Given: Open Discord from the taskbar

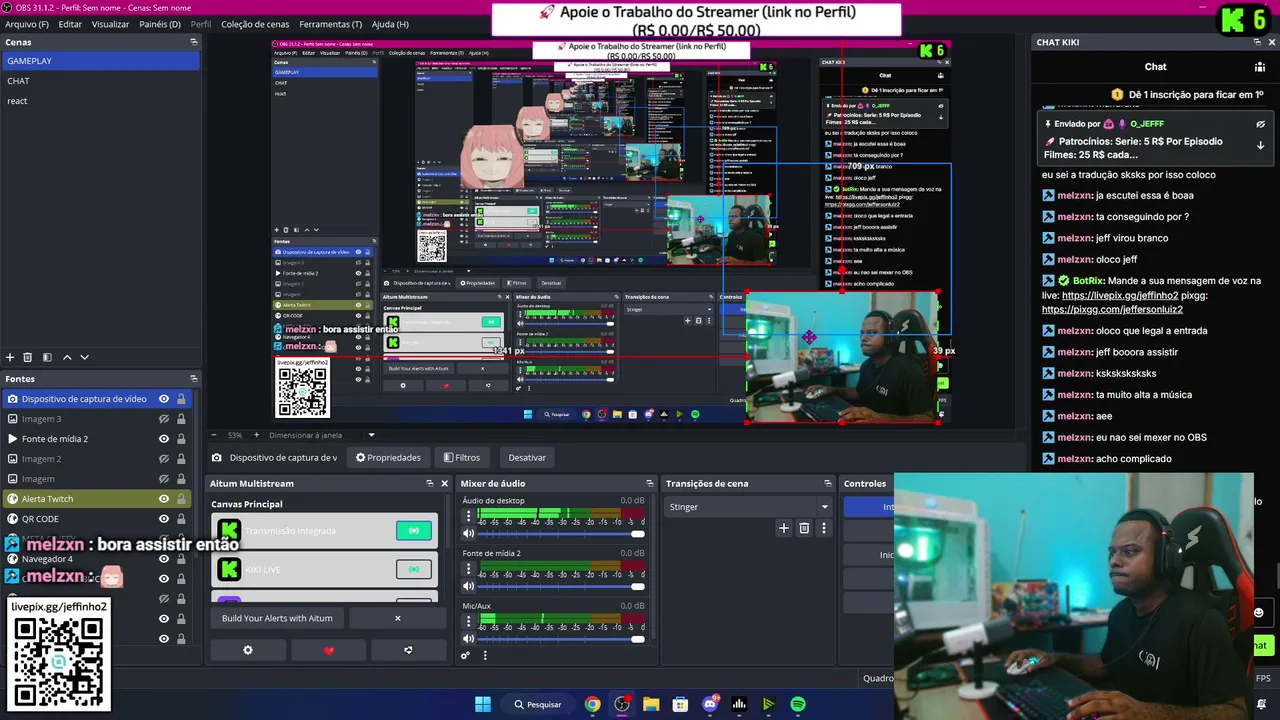Looking at the screenshot, I should pos(710,704).
